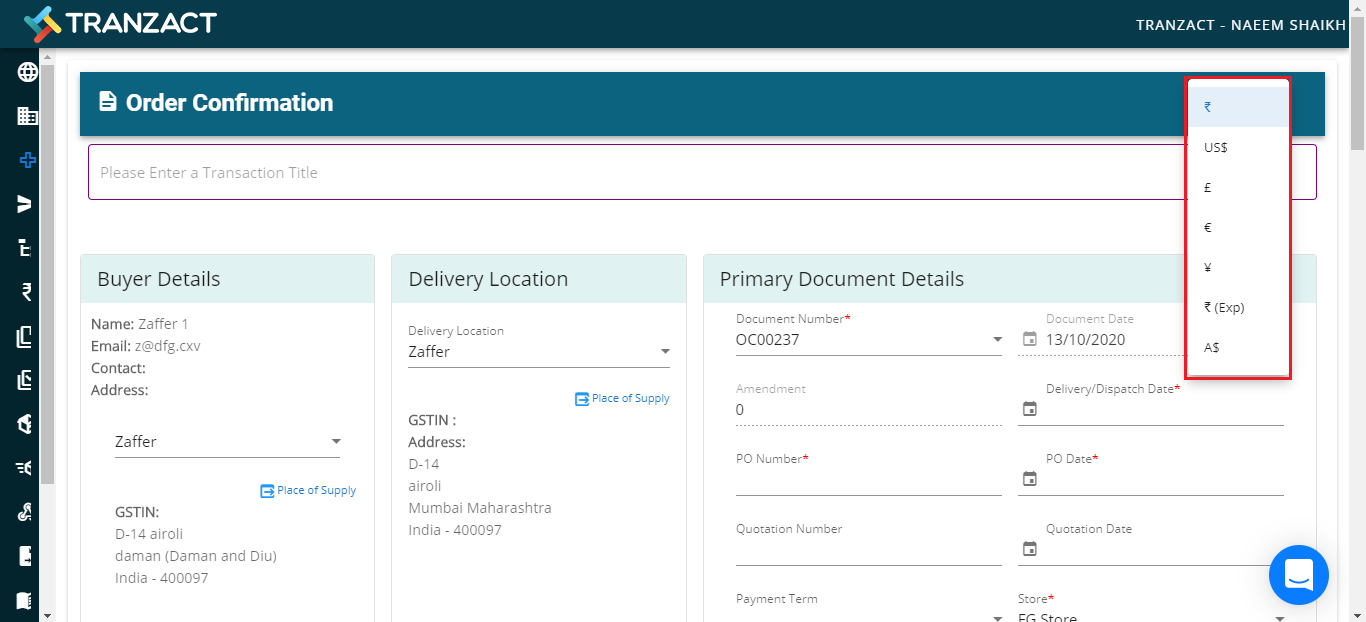1366x622 pixels.
Task: Click the text 'daman (Daman and Diu)'
Action: [196, 556]
